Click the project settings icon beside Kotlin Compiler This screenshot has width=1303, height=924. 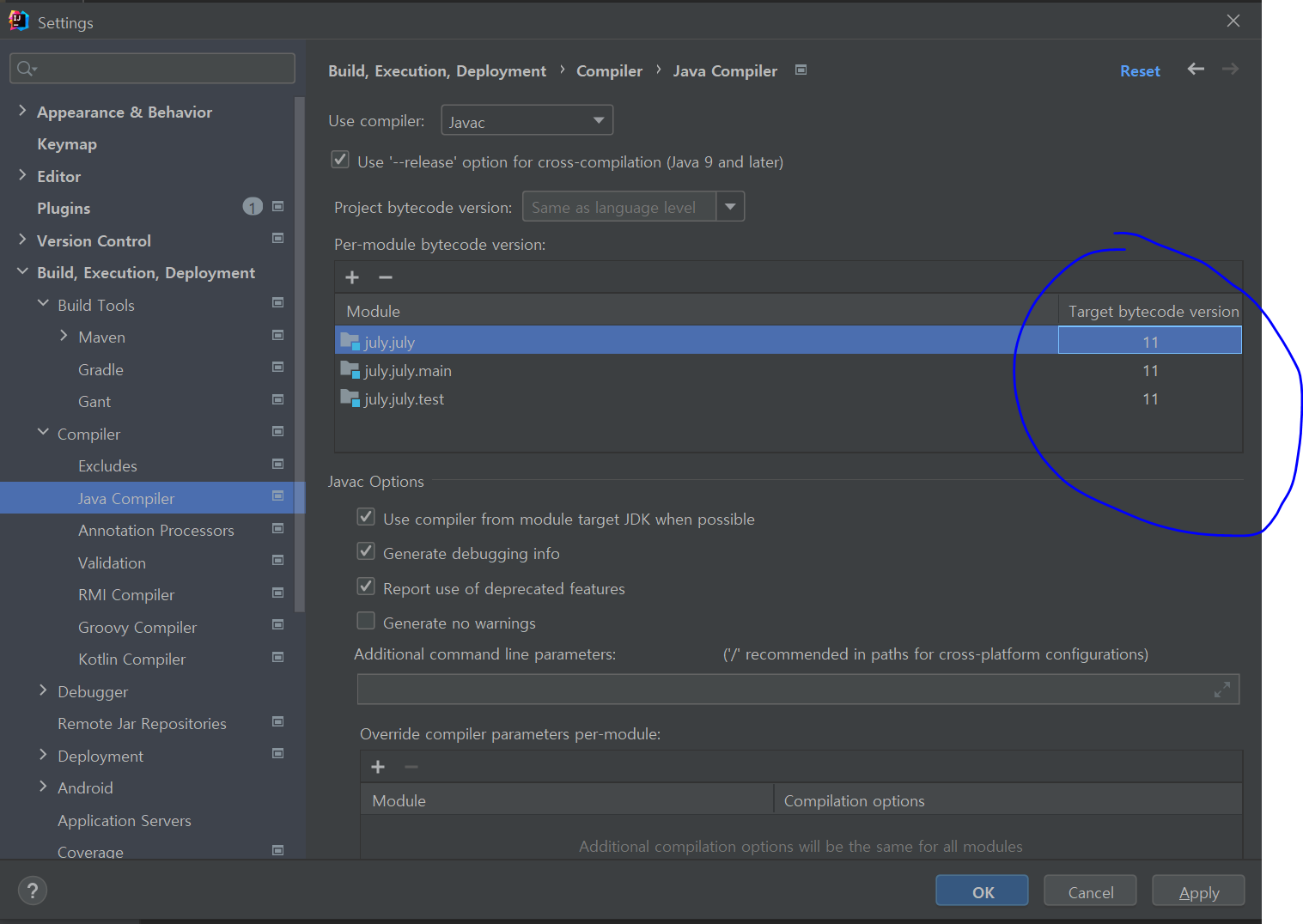(x=277, y=657)
